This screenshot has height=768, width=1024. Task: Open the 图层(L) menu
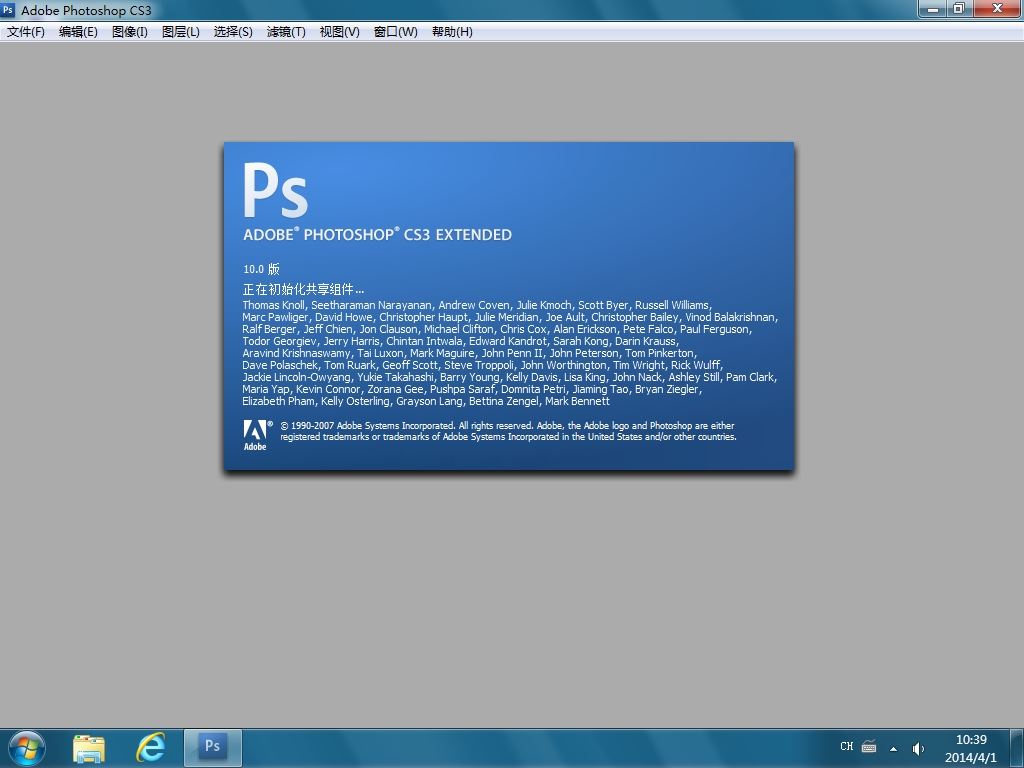[x=180, y=31]
